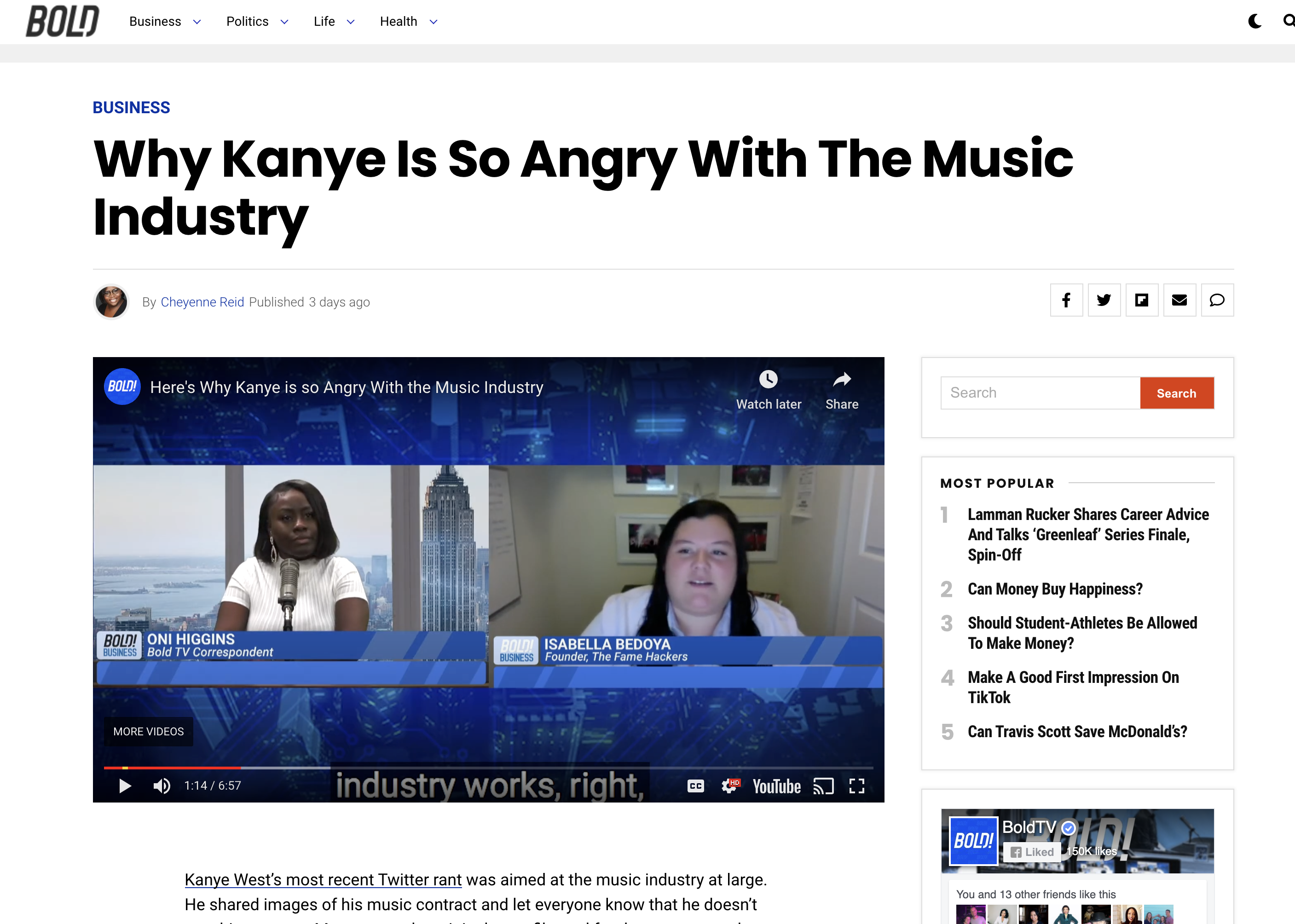This screenshot has width=1295, height=924.
Task: Open the Business nav item
Action: [155, 22]
